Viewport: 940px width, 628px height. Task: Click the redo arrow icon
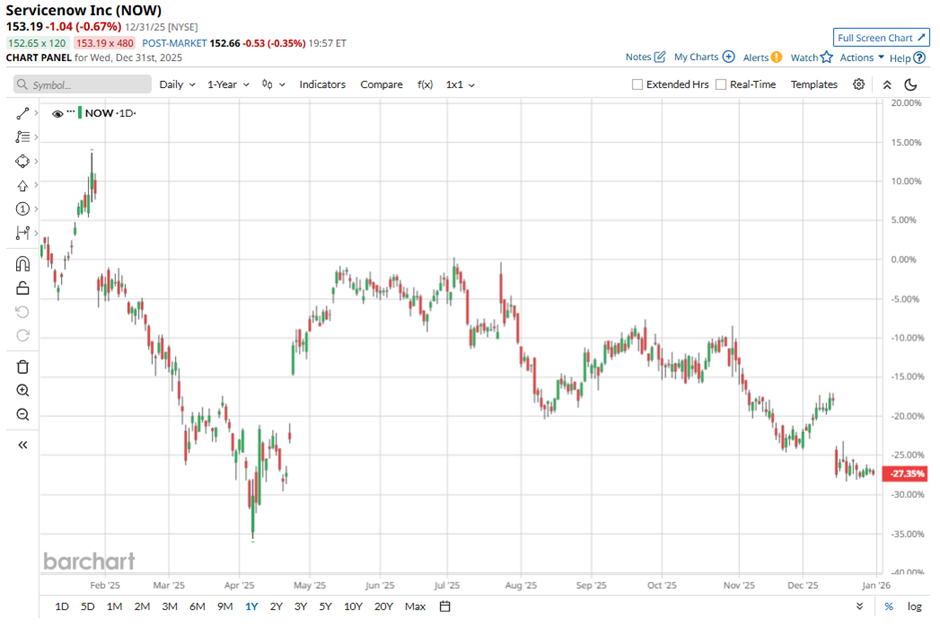pos(22,336)
